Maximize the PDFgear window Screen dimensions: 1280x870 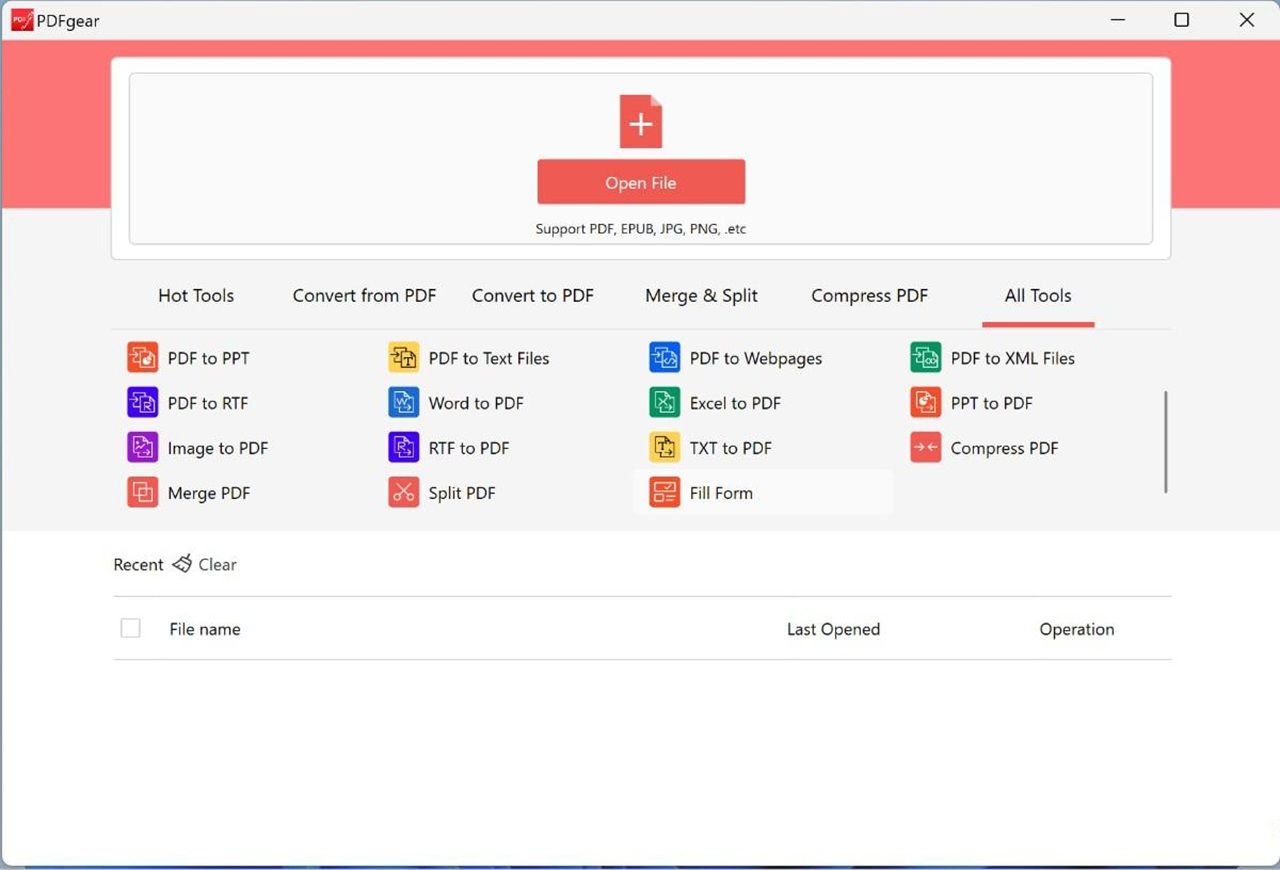pos(1181,20)
